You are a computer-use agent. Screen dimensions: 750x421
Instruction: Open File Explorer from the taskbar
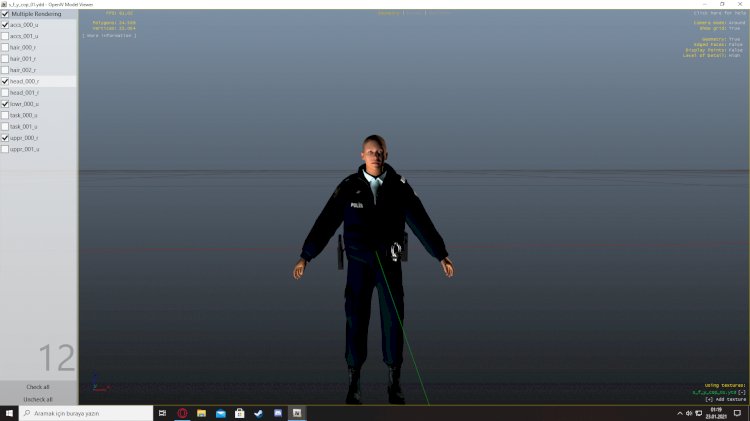(x=201, y=413)
